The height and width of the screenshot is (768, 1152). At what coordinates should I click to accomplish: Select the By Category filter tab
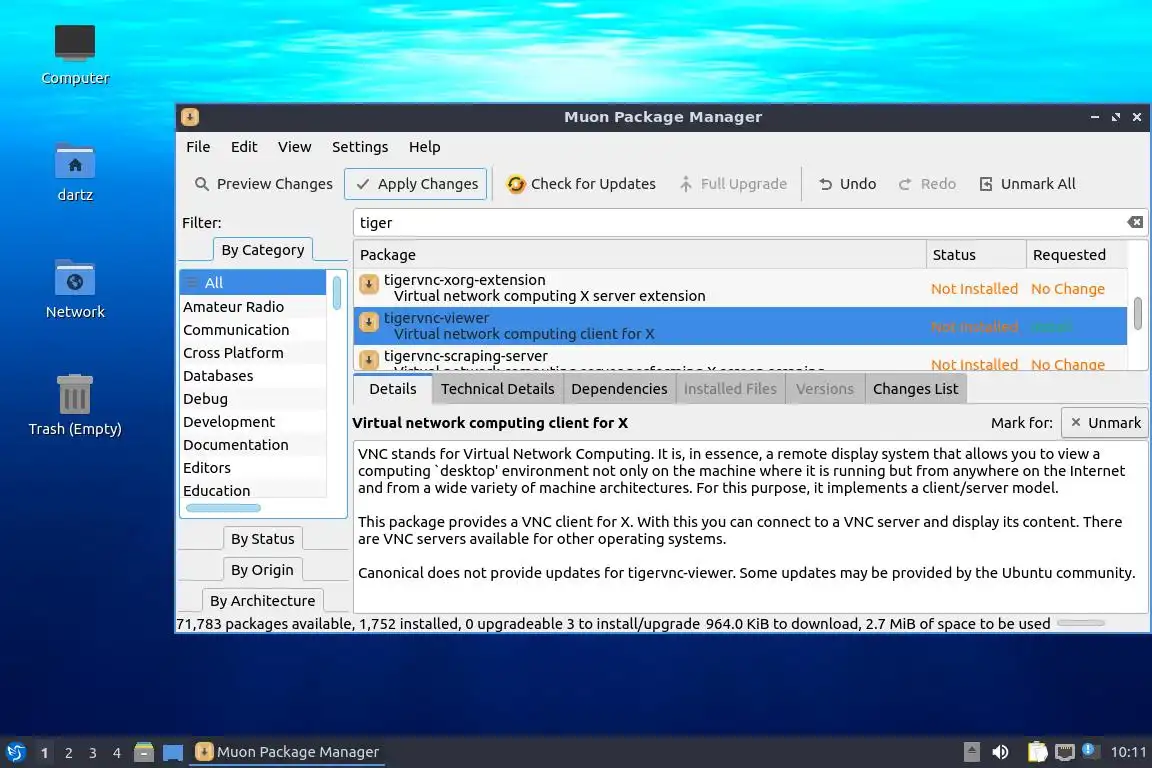(263, 250)
